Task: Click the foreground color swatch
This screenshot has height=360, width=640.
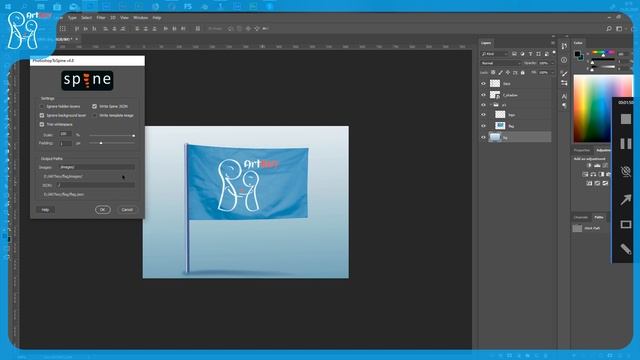Action: (577, 54)
